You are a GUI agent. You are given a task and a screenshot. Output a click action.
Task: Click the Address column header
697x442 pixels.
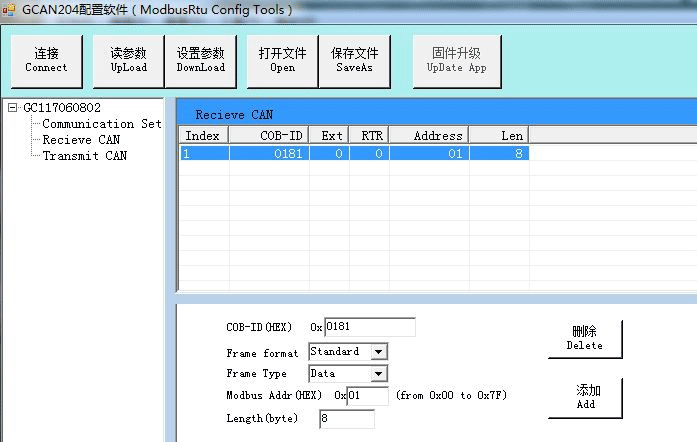point(429,135)
